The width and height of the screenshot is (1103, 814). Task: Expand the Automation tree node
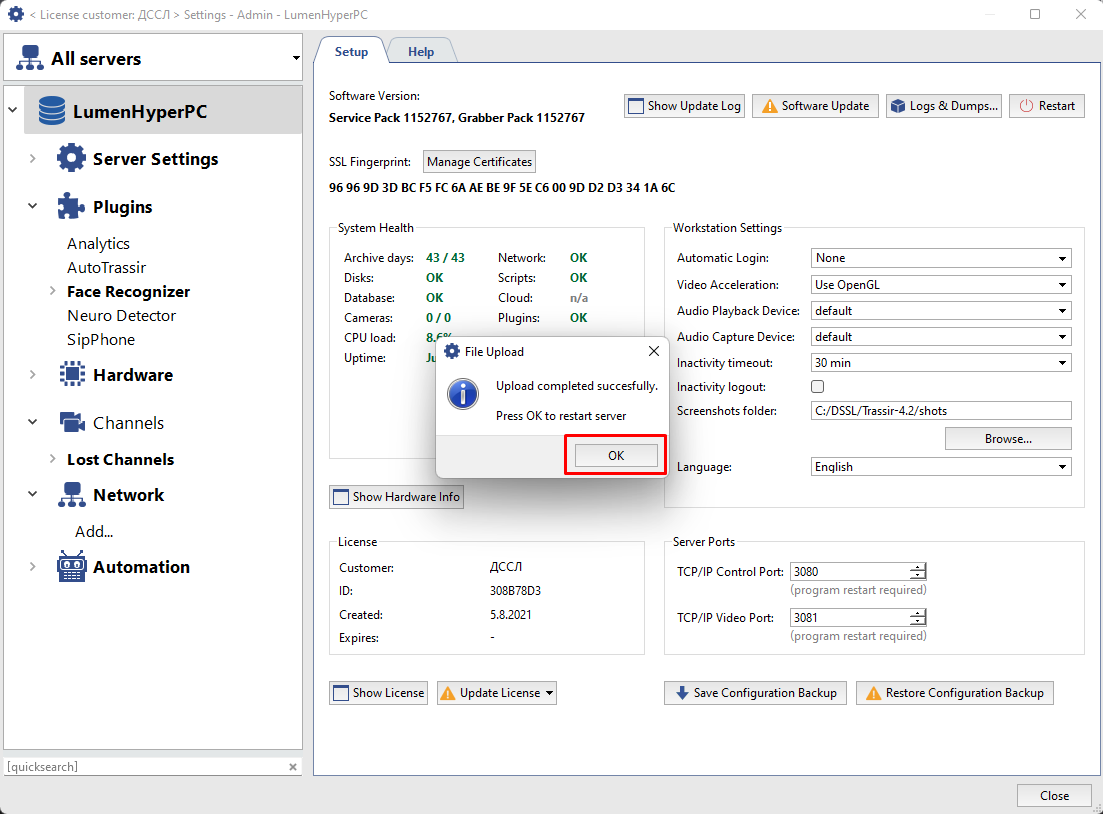tap(32, 566)
